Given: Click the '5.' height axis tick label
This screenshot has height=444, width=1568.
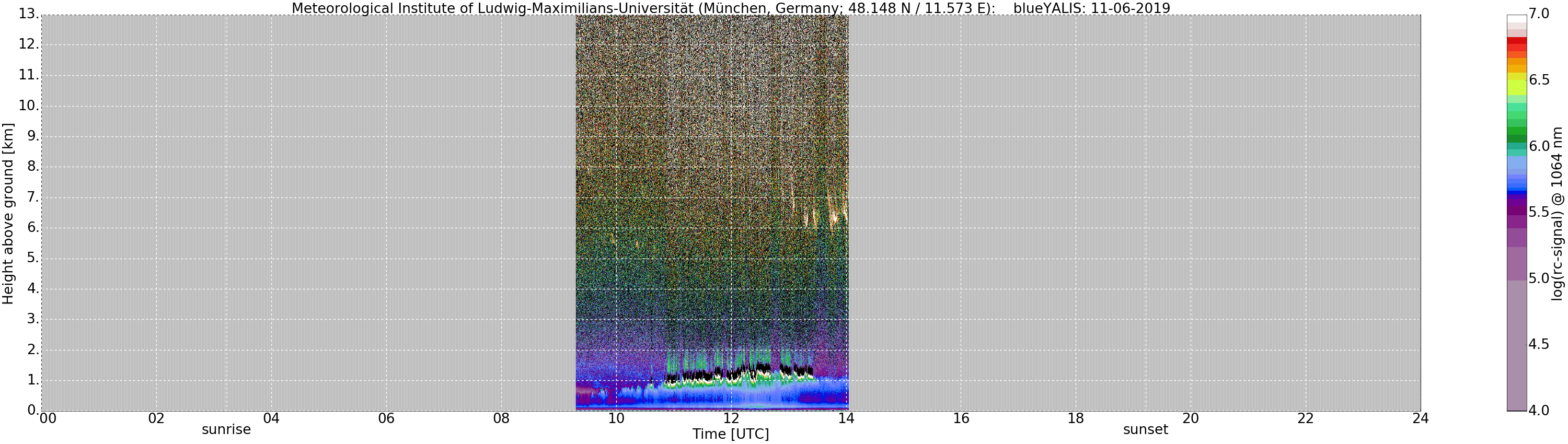Looking at the screenshot, I should point(32,258).
